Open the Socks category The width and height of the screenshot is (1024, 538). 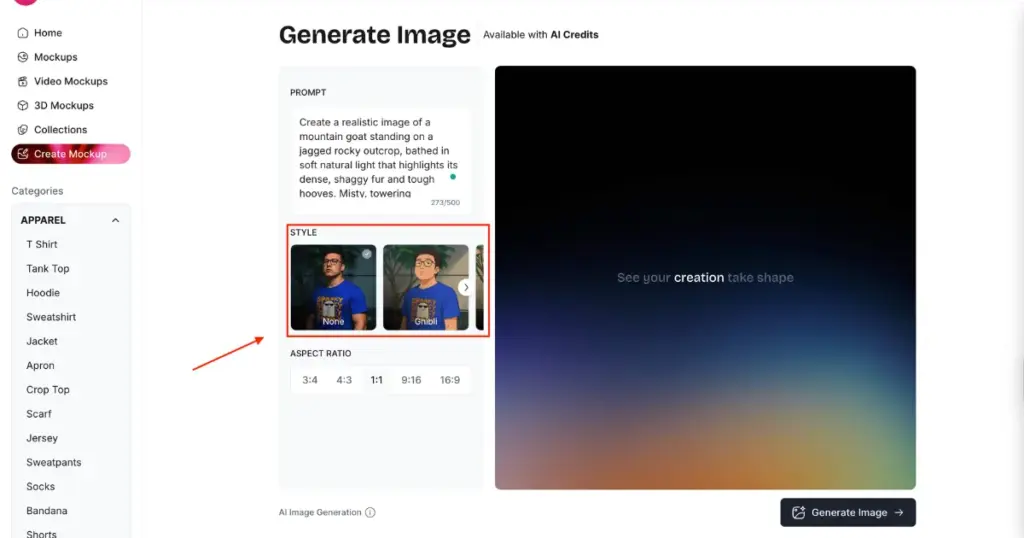tap(40, 486)
